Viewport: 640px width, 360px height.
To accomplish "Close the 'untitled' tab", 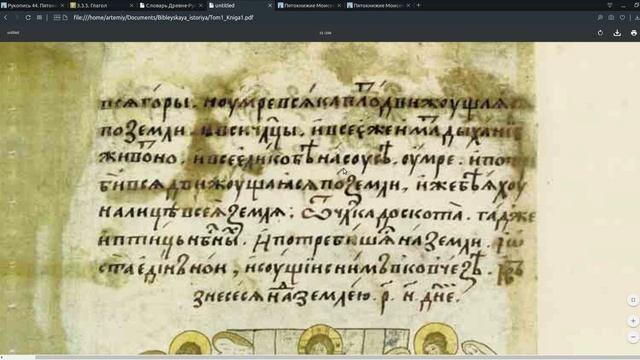I will pos(270,5).
